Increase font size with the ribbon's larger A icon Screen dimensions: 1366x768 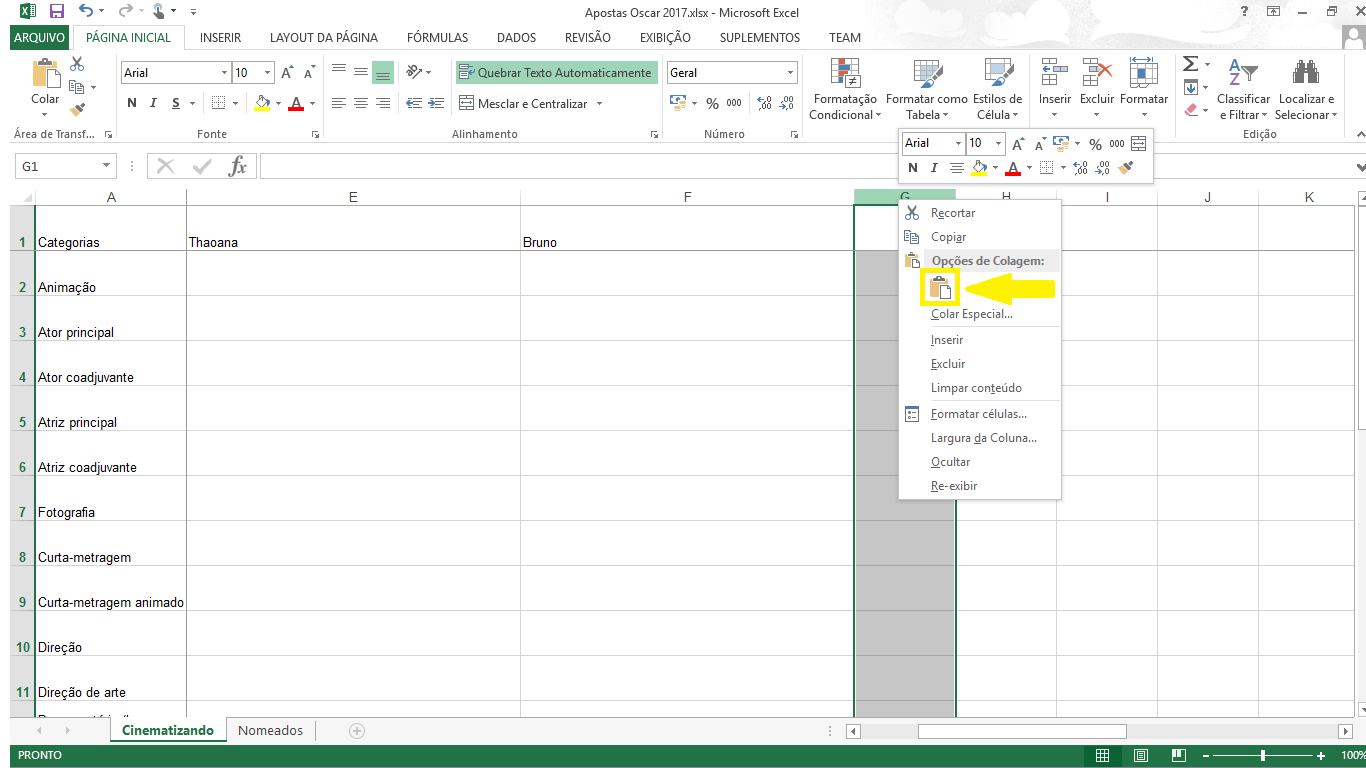287,73
